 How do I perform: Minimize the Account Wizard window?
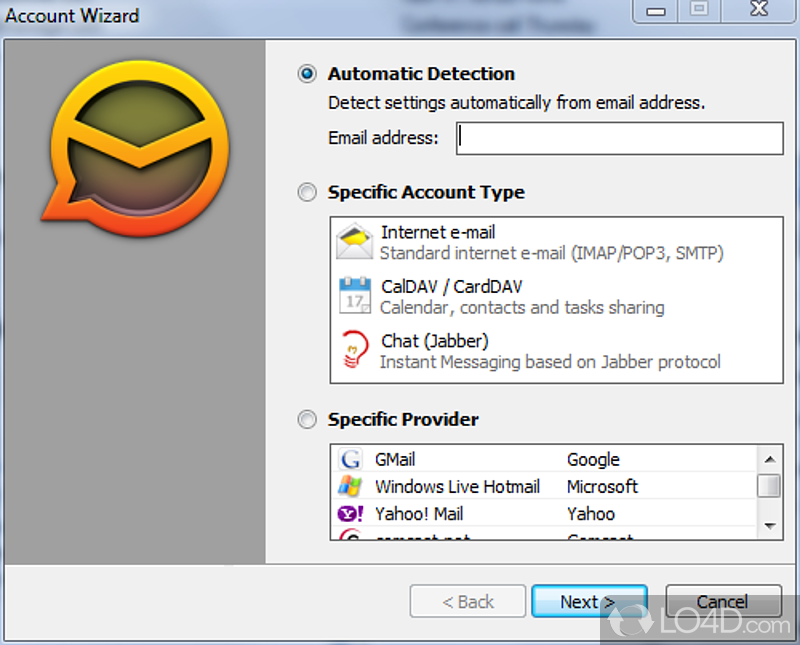pos(656,10)
